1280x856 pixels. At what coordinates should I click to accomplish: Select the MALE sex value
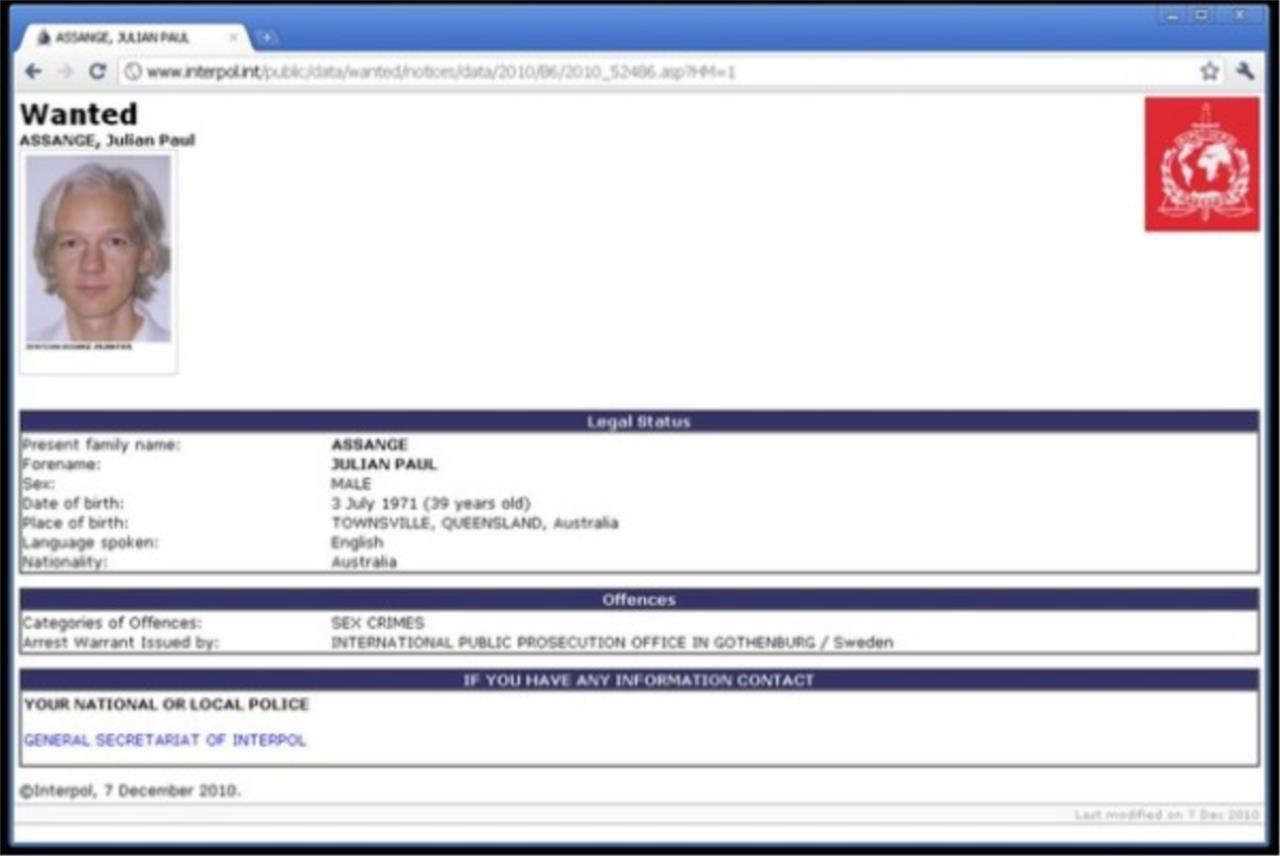(351, 484)
